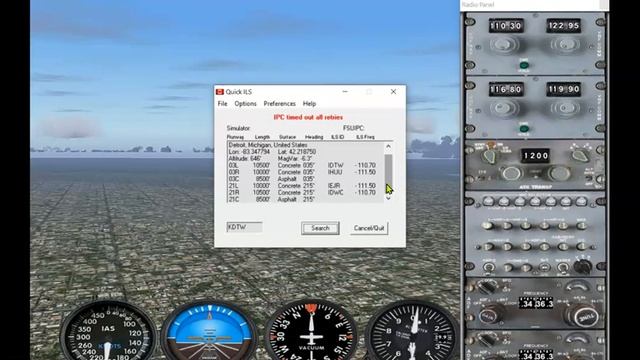Viewport: 640px width, 360px height.
Task: Rotate the transponder mode selector knob at left
Action: tap(489, 156)
